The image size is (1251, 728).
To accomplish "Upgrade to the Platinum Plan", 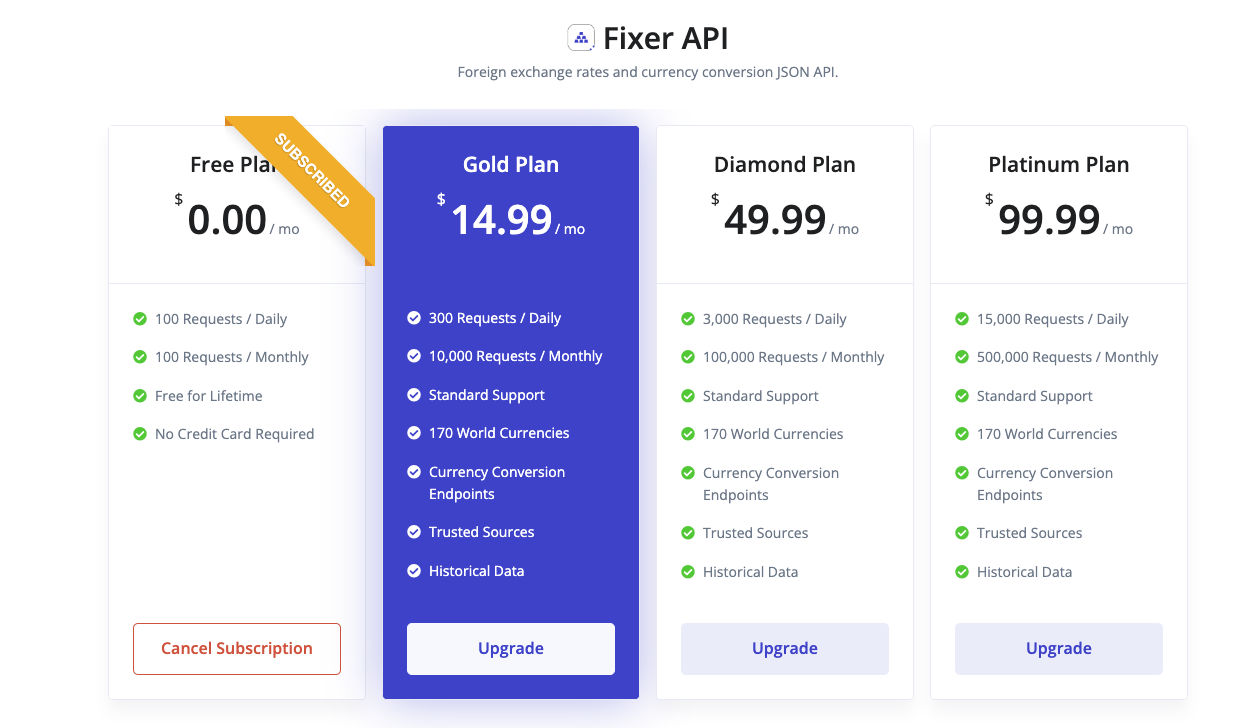I will (1059, 649).
